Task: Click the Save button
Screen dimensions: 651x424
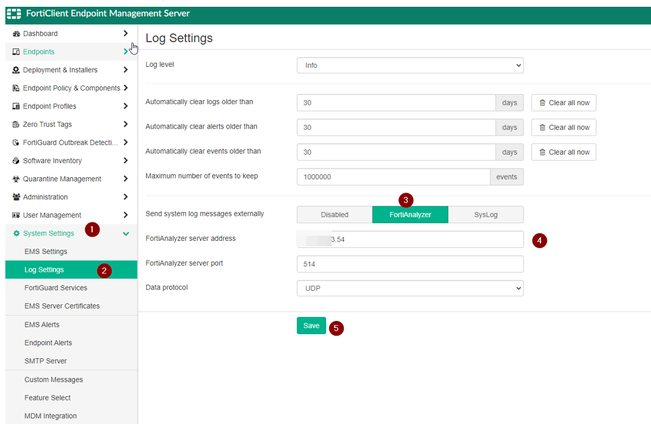Action: tap(311, 326)
